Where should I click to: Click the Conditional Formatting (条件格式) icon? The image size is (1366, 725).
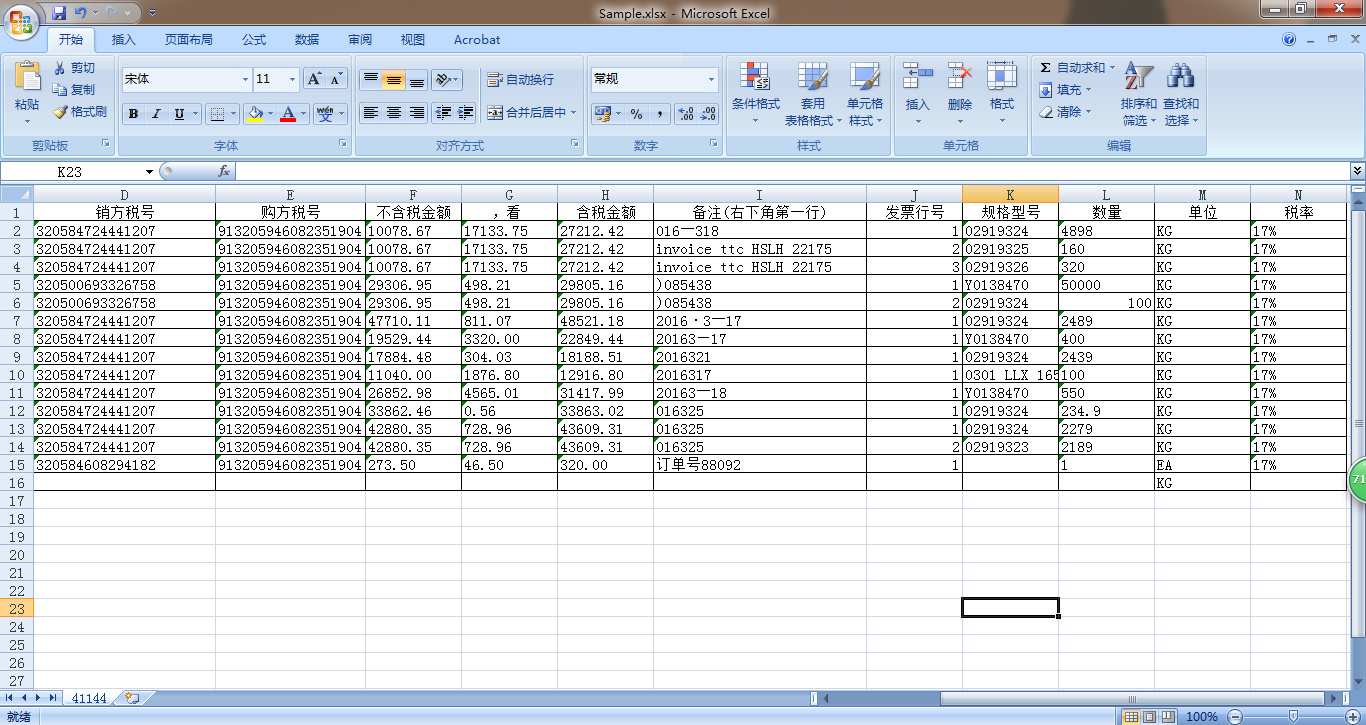coord(755,78)
